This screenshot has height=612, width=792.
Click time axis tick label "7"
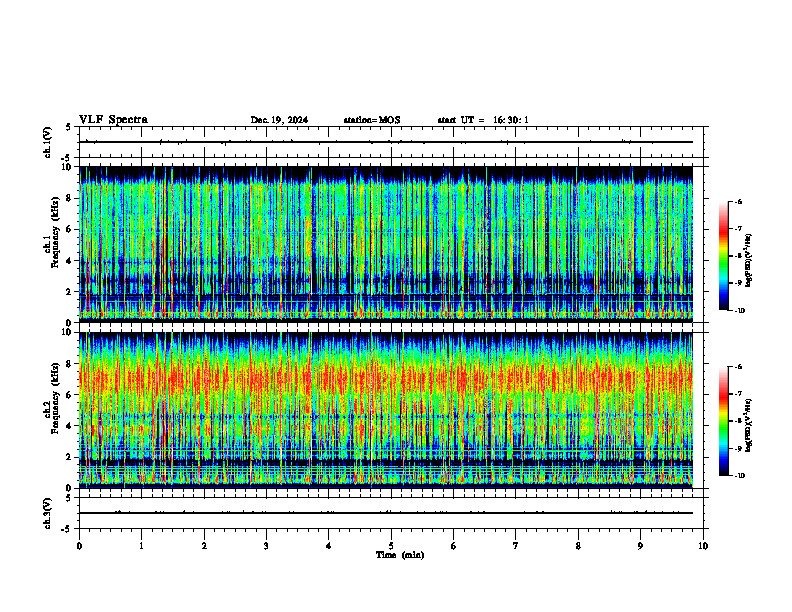click(x=516, y=546)
